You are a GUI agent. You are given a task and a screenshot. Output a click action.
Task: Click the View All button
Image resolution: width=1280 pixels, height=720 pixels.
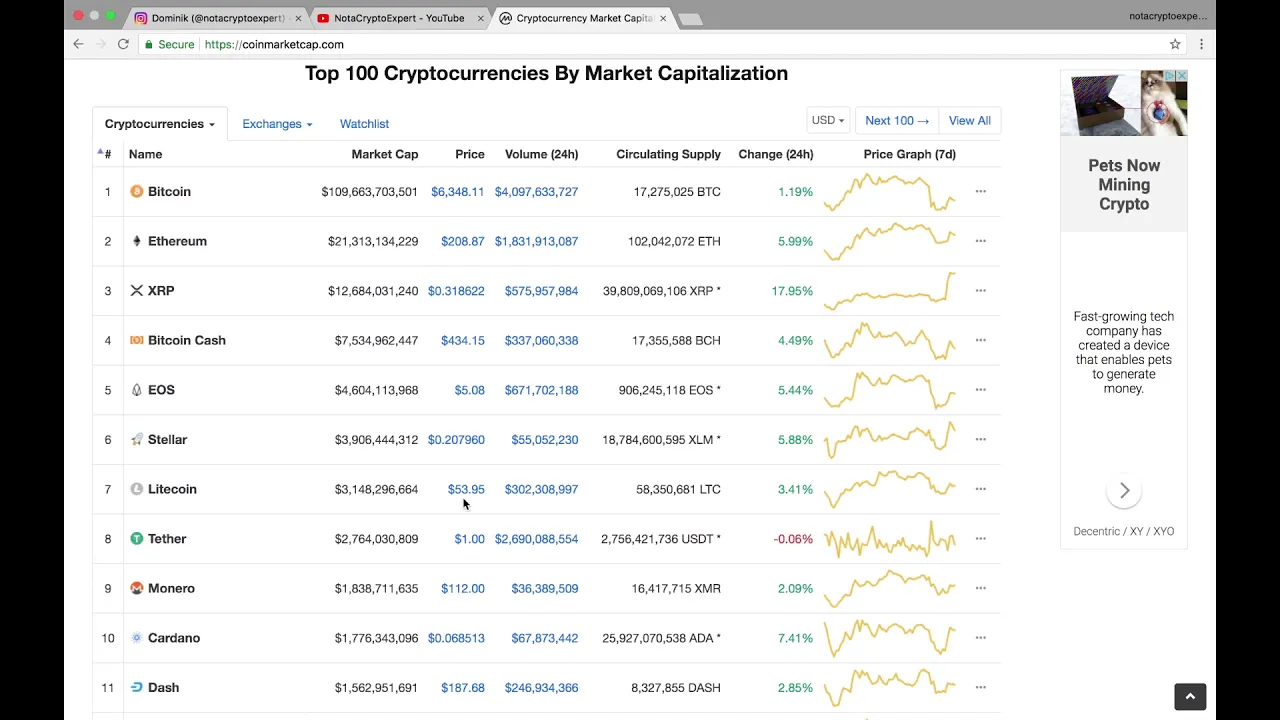970,120
